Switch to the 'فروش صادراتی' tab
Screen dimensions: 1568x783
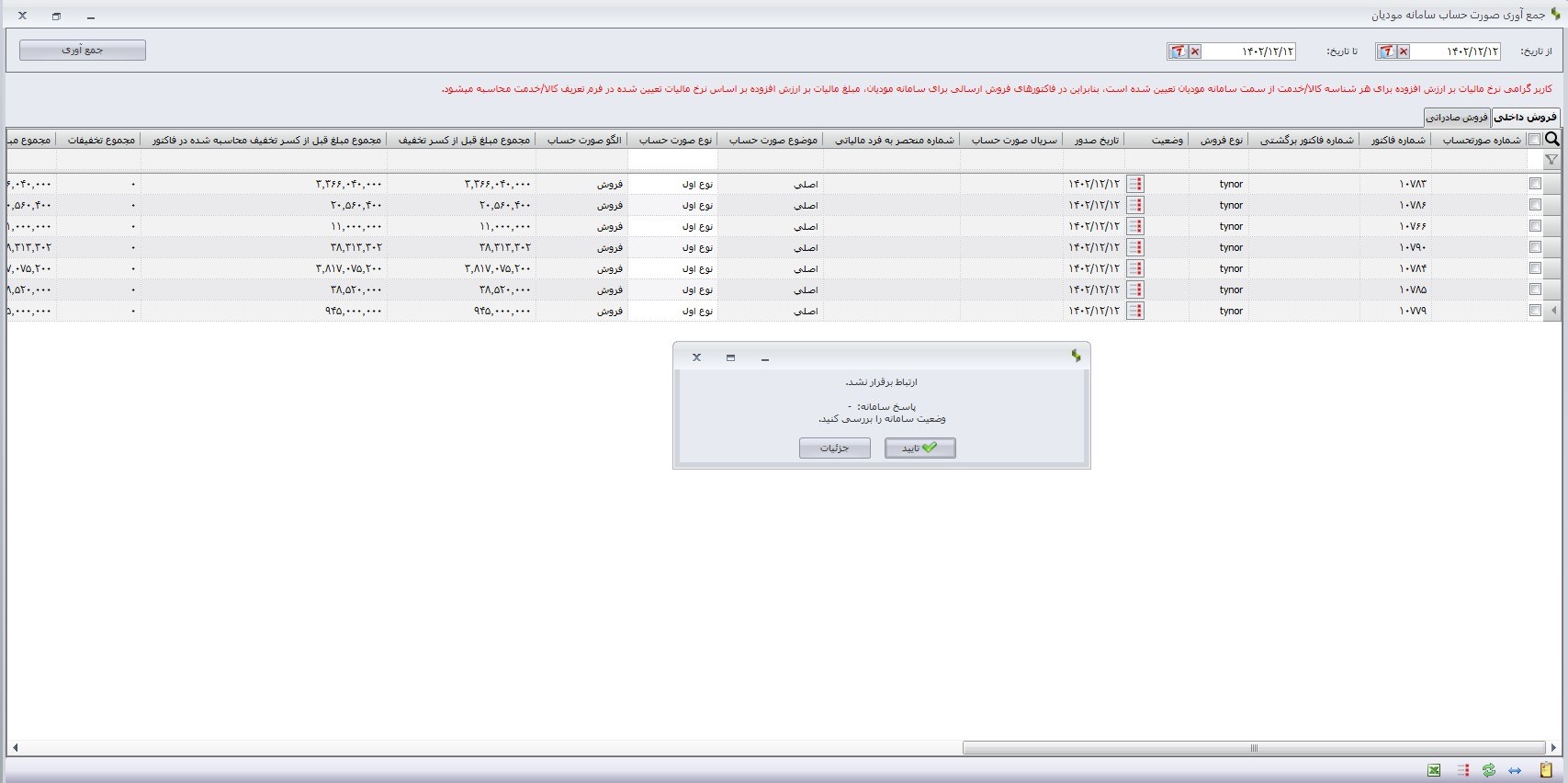1457,118
